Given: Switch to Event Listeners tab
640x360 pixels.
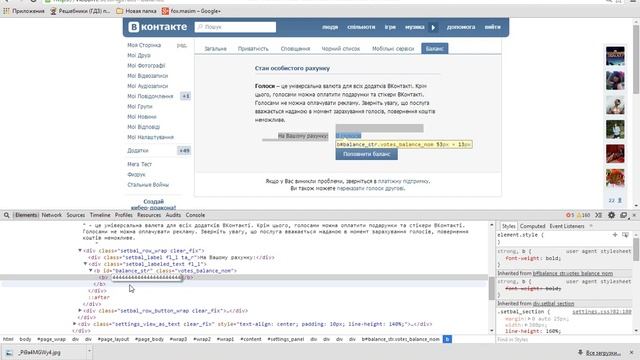Looking at the screenshot, I should pyautogui.click(x=567, y=226).
